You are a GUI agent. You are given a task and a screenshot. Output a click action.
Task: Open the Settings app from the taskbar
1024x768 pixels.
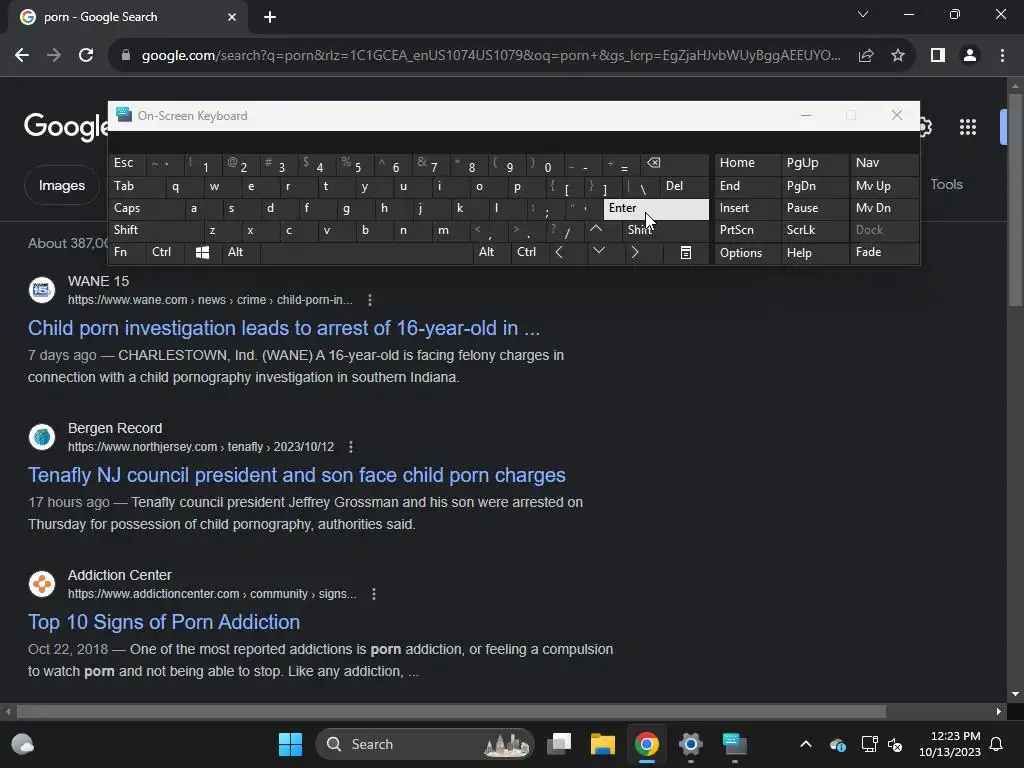(x=690, y=744)
